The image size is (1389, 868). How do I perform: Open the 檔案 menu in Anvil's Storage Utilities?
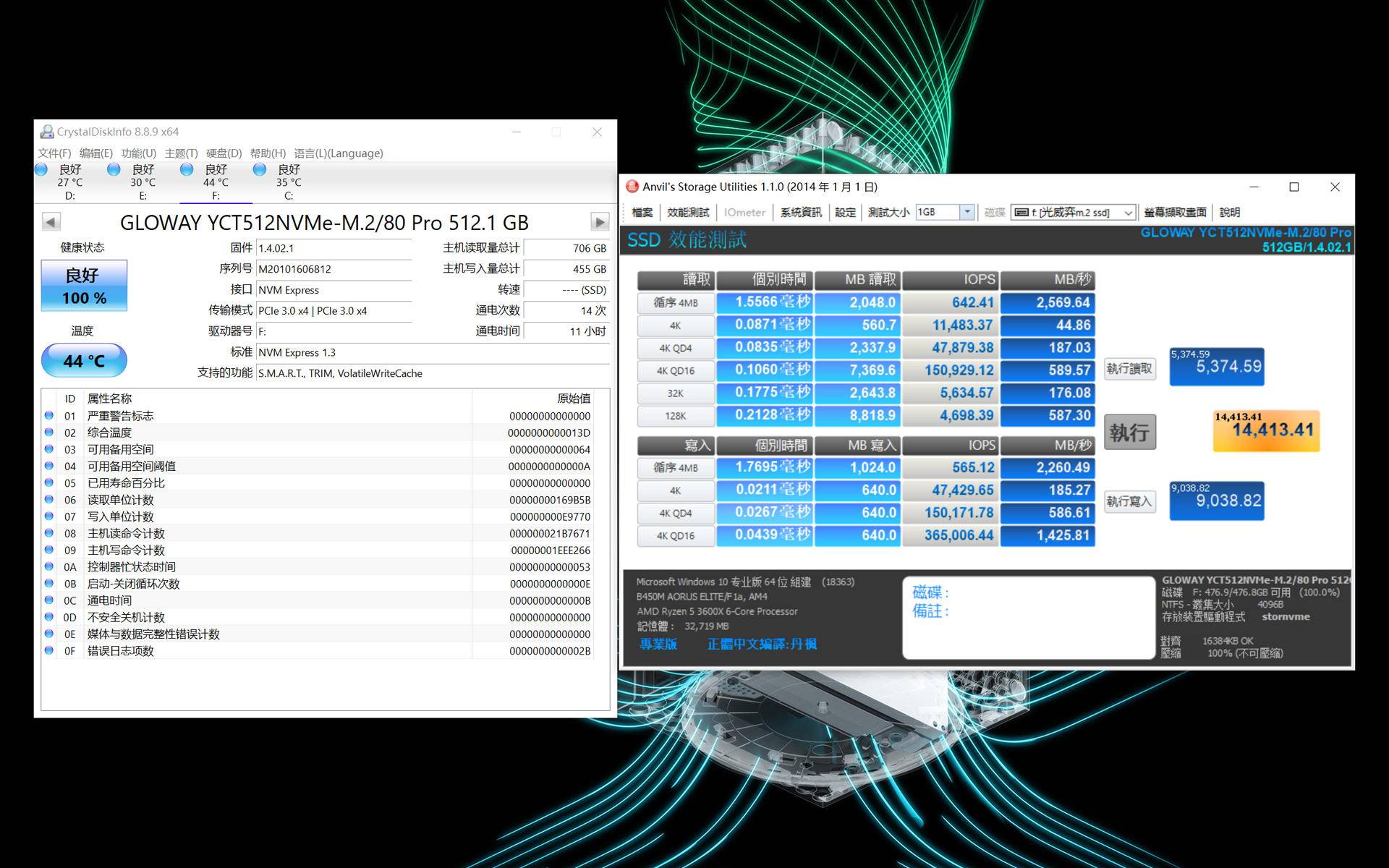coord(642,212)
